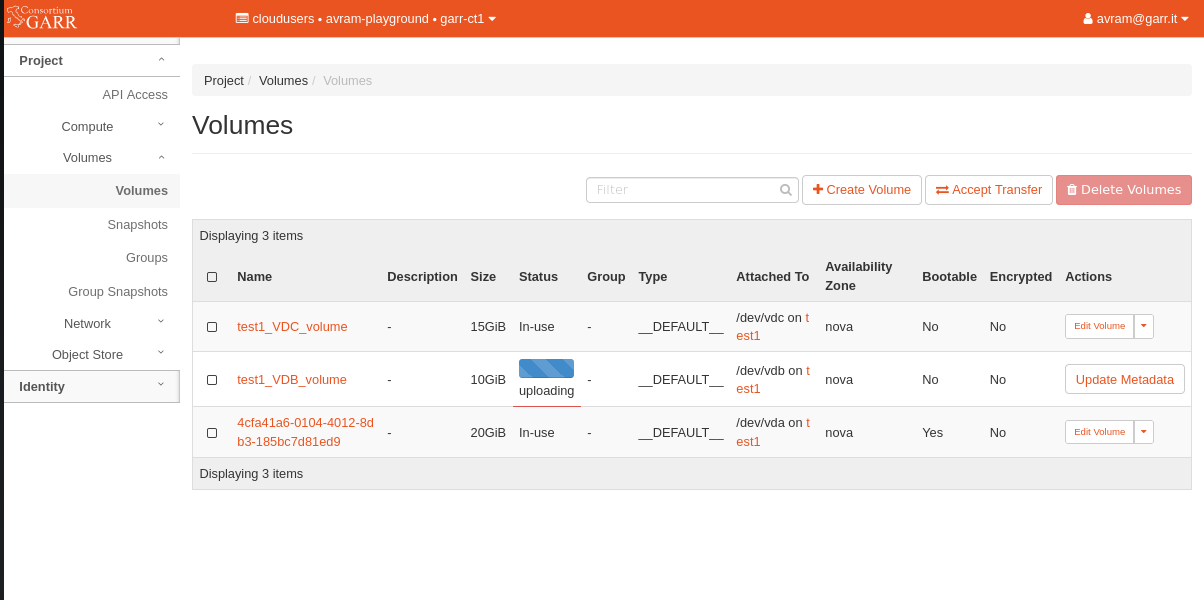1204x600 pixels.
Task: Click the 15GiB size cell
Action: pos(488,327)
